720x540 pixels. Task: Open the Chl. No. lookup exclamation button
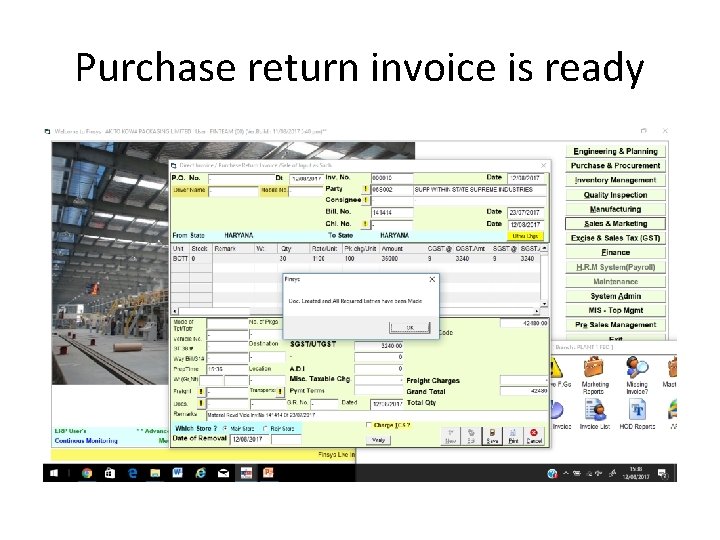click(x=366, y=224)
